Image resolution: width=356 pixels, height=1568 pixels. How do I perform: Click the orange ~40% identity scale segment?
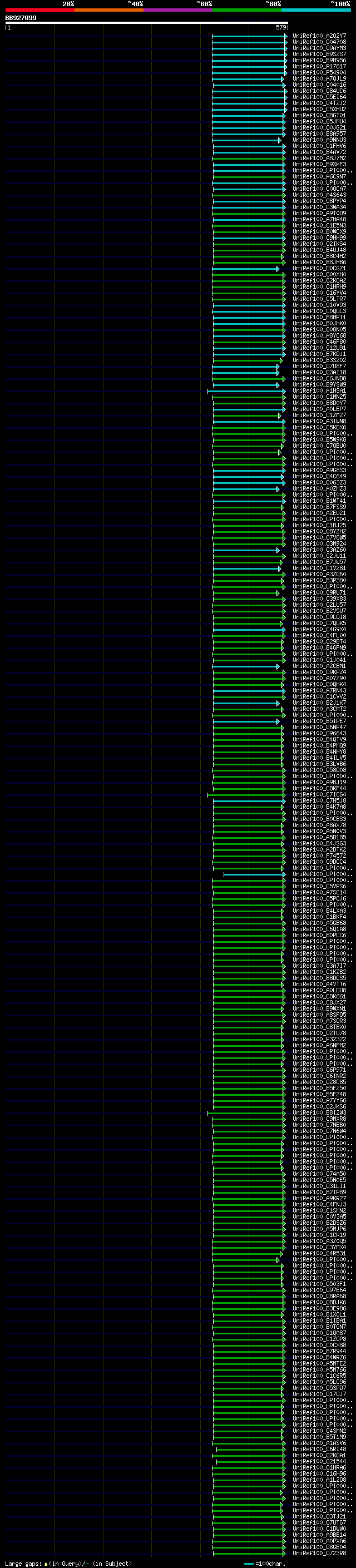109,10
